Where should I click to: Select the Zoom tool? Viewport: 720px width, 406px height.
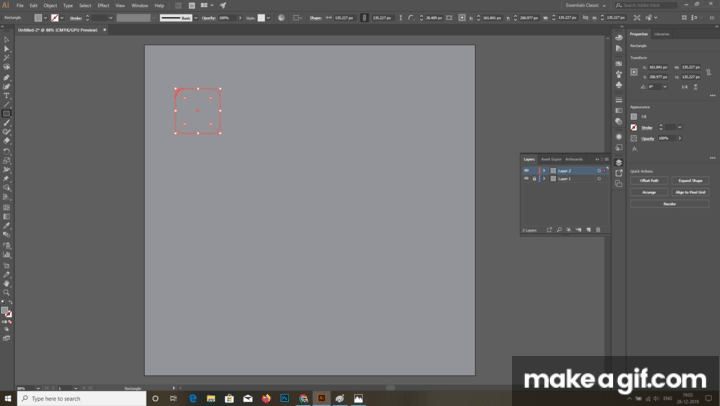click(6, 293)
